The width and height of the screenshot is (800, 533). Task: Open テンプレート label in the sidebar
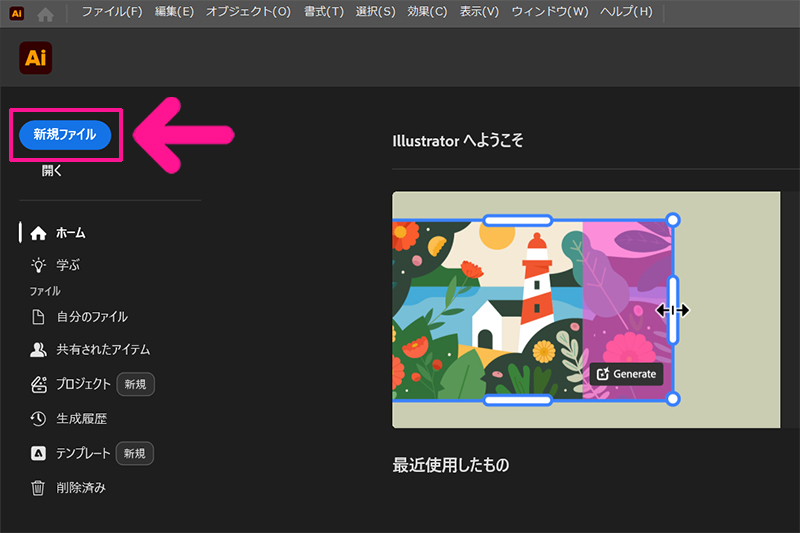[x=83, y=453]
